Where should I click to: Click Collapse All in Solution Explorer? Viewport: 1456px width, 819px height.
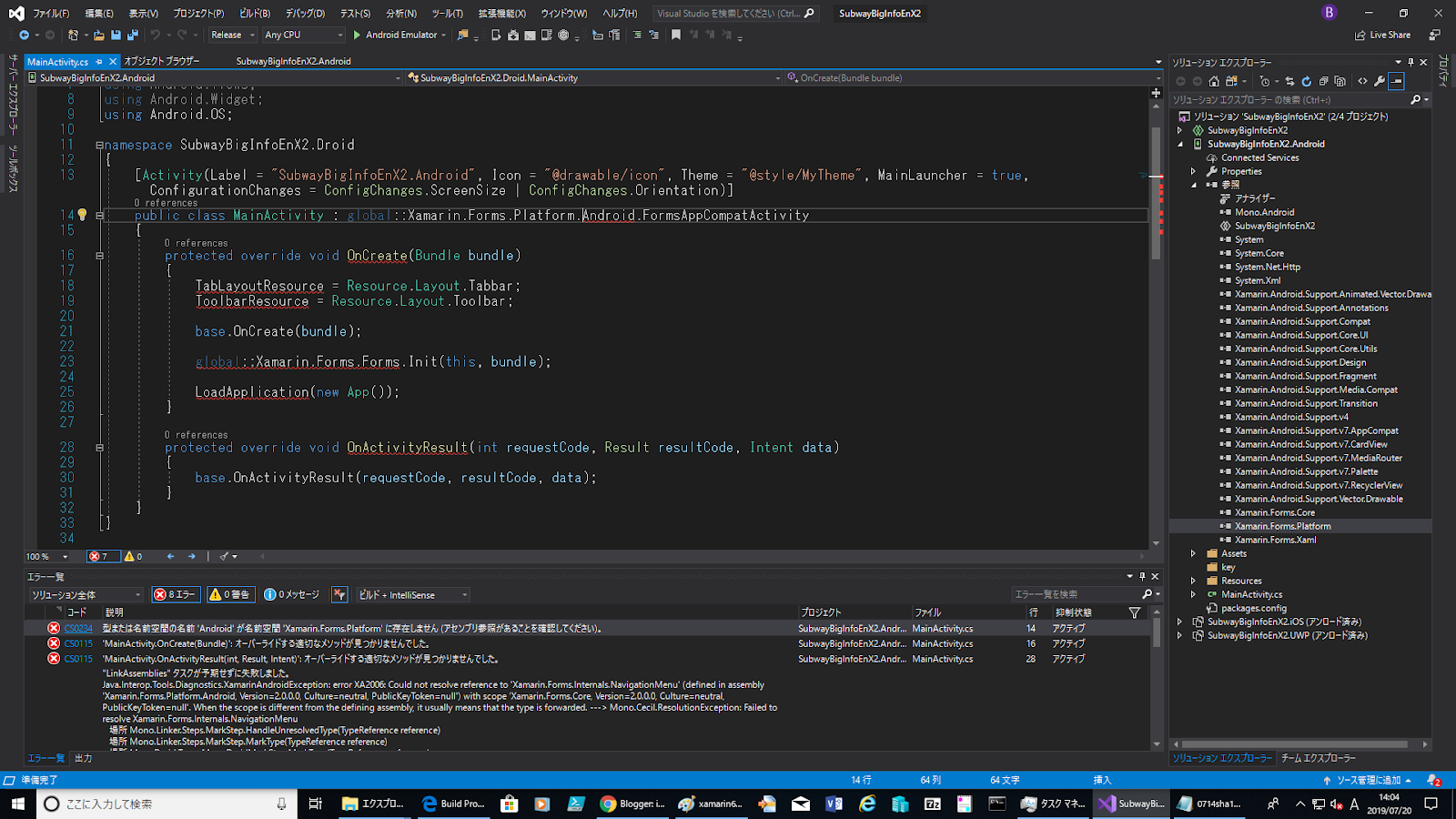[1323, 81]
